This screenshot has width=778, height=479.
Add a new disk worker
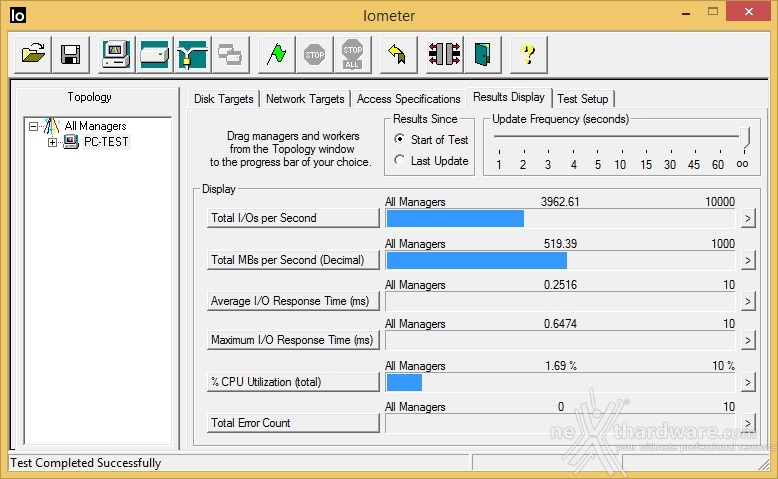click(154, 55)
